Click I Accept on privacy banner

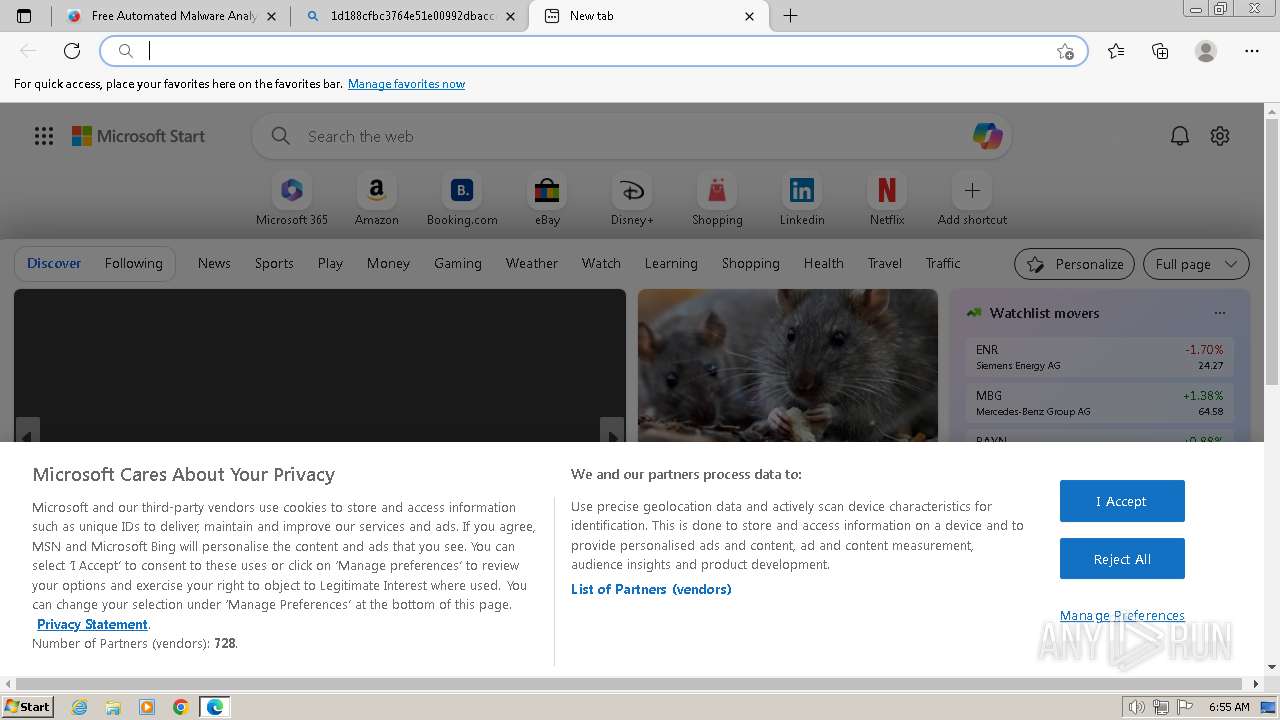[1122, 501]
